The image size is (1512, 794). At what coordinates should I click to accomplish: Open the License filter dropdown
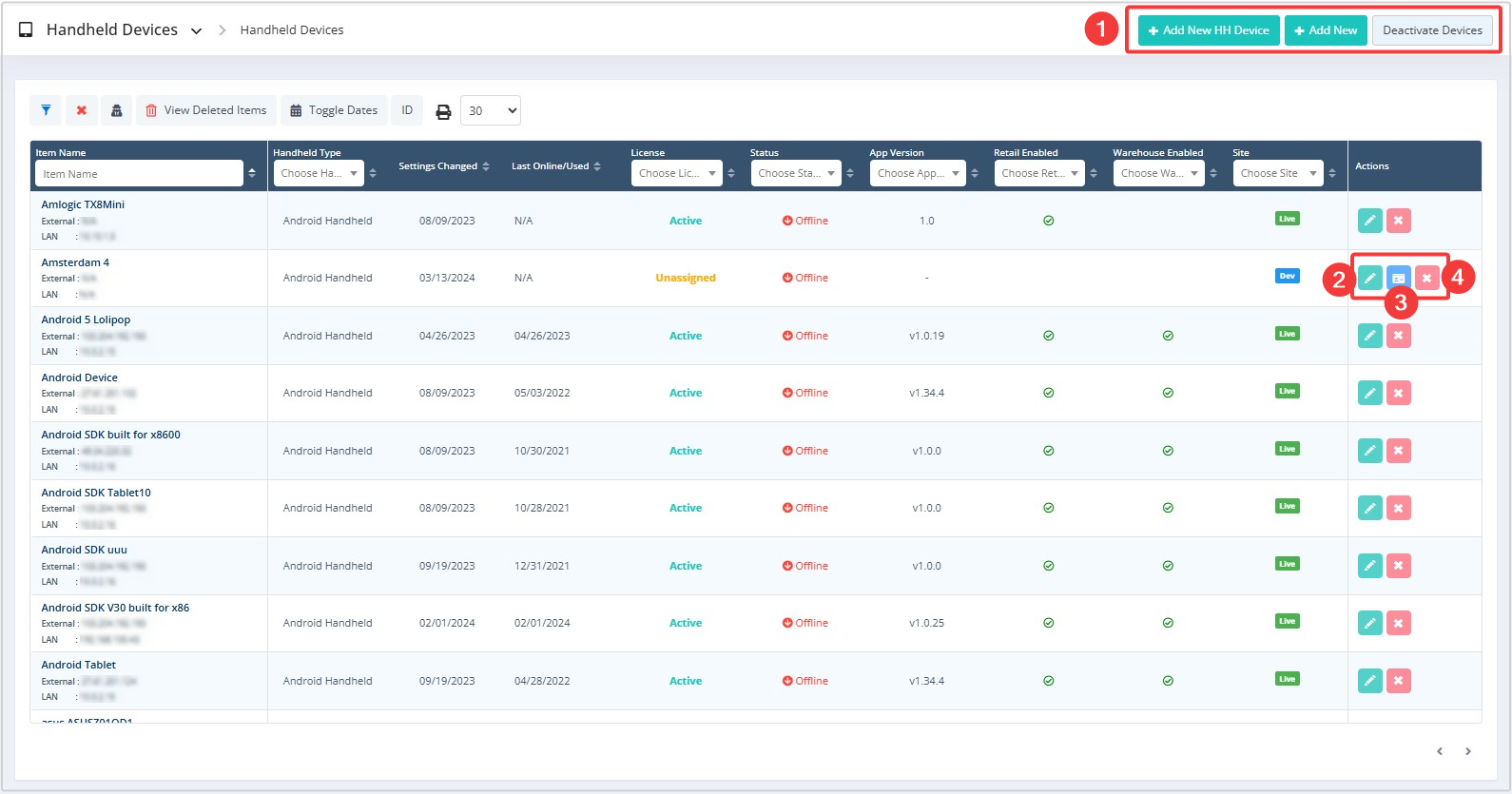[x=677, y=173]
